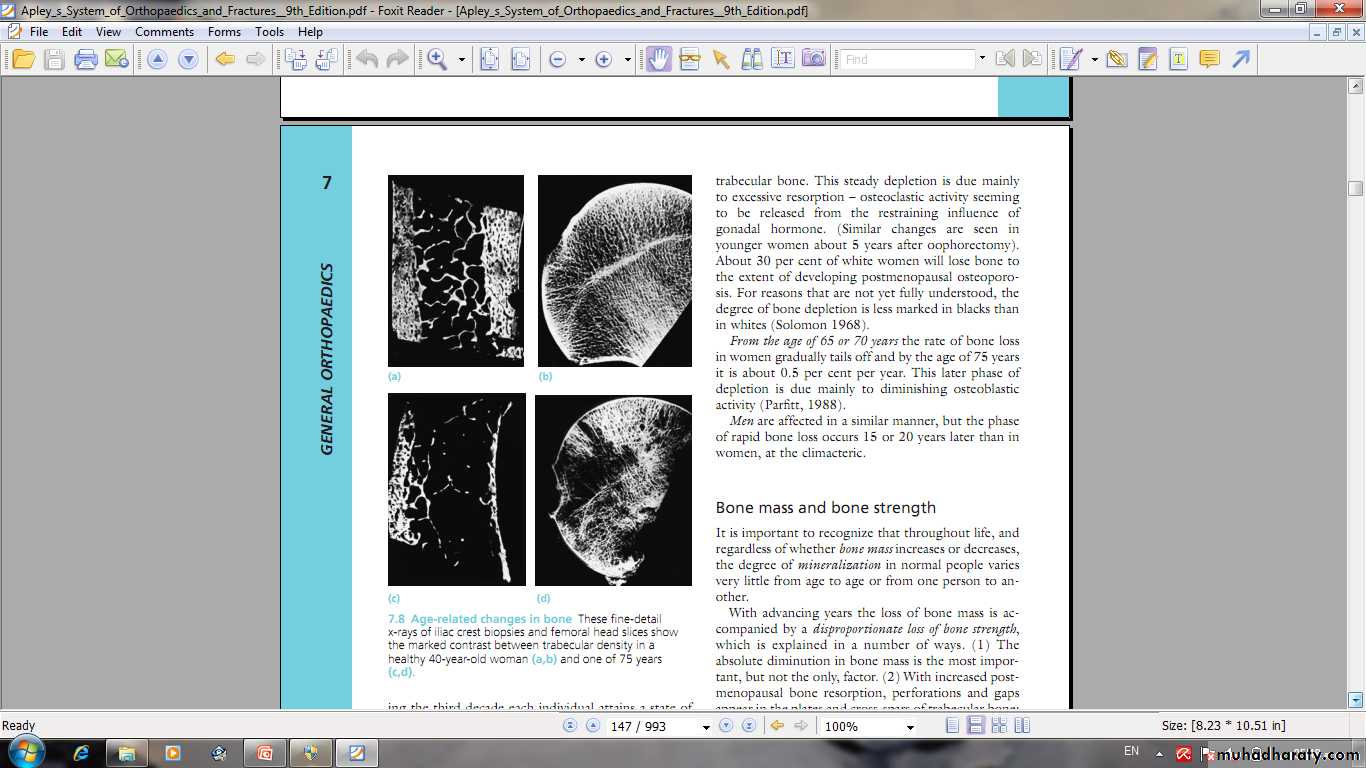Viewport: 1366px width, 768px height.
Task: Open the Comments menu
Action: [x=164, y=32]
